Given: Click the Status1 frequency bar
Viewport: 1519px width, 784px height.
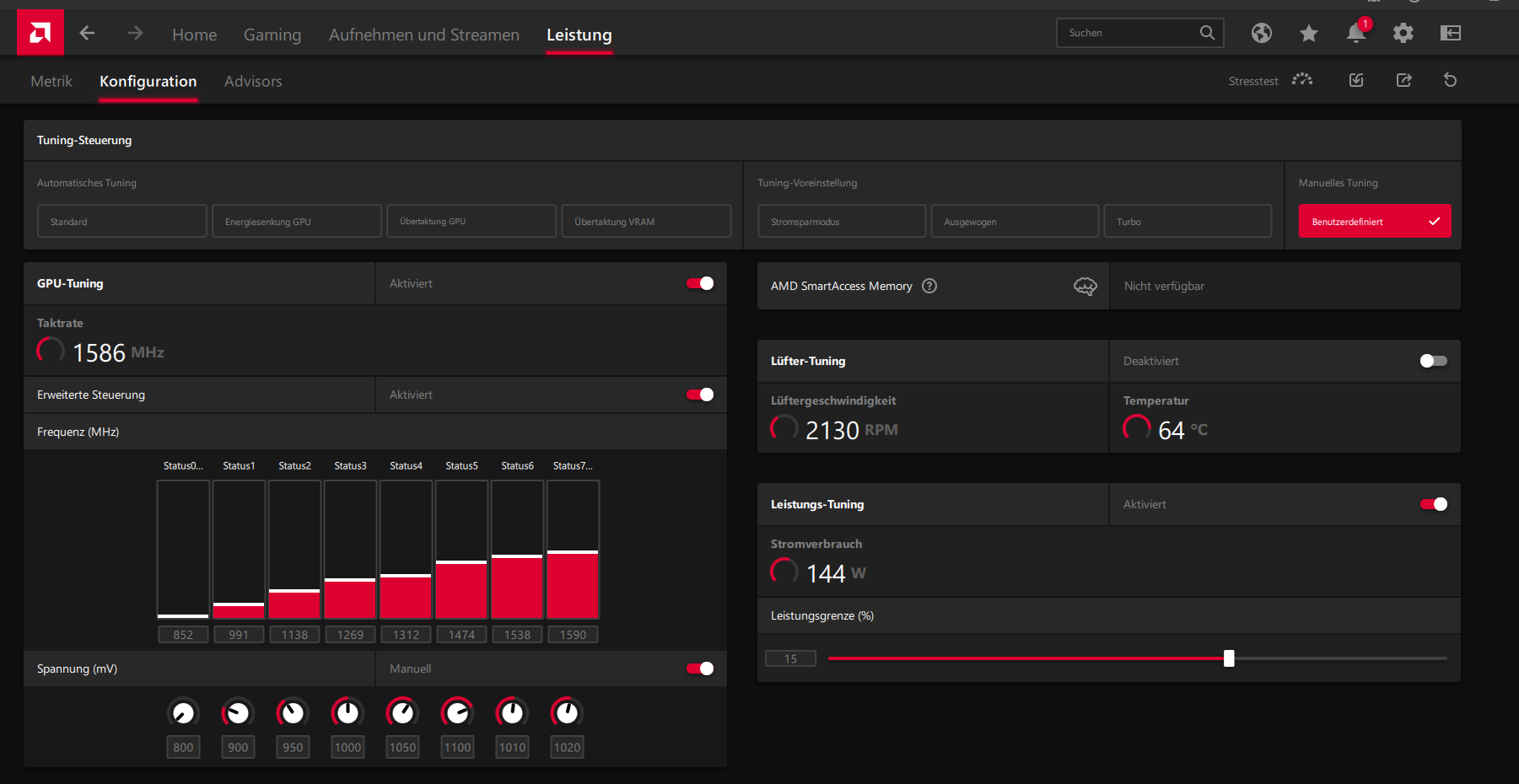Looking at the screenshot, I should 239,550.
